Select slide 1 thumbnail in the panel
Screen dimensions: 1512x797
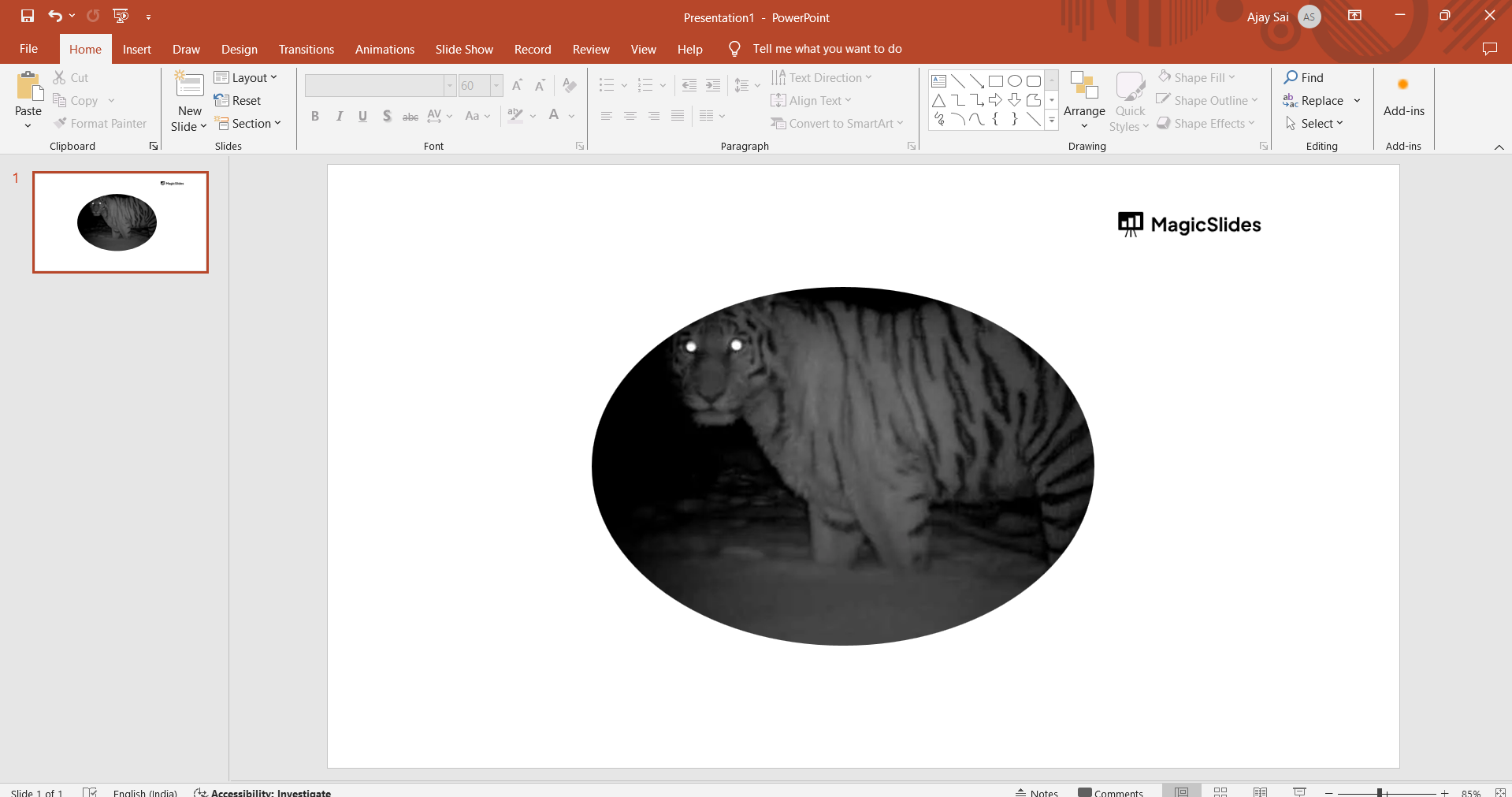pyautogui.click(x=121, y=222)
